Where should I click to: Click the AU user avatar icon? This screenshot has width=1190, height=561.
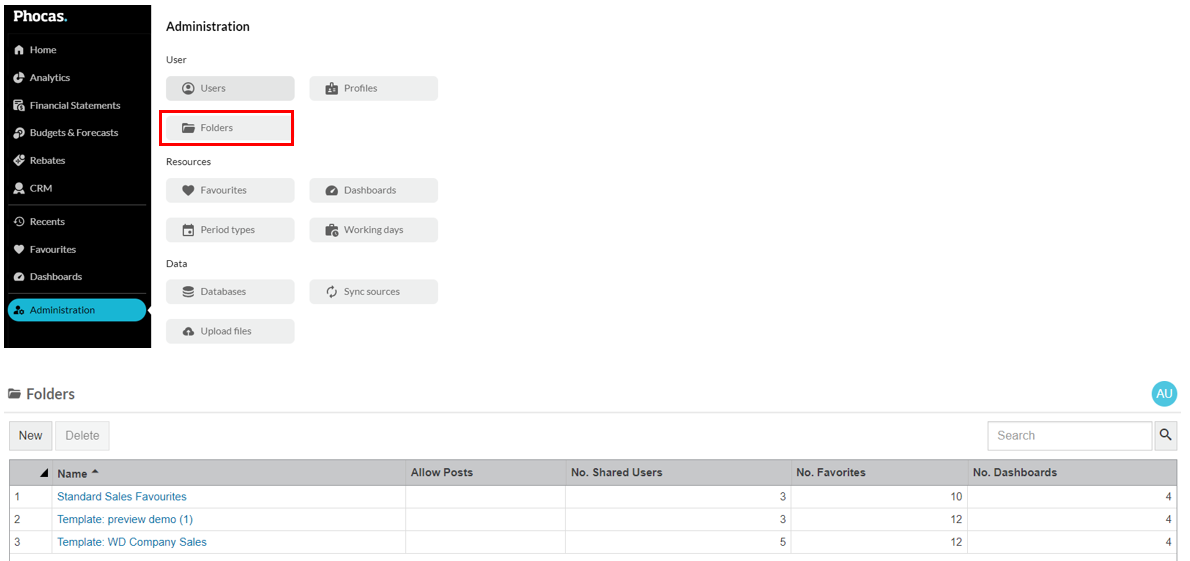pos(1164,394)
